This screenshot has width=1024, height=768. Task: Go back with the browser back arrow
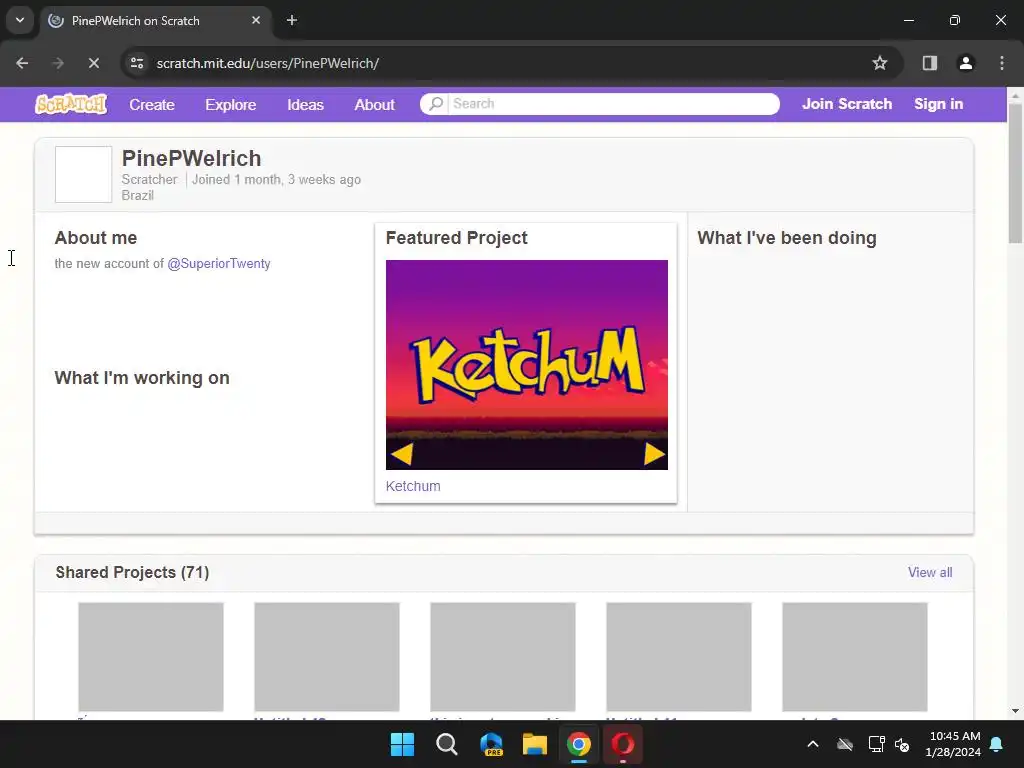click(22, 63)
